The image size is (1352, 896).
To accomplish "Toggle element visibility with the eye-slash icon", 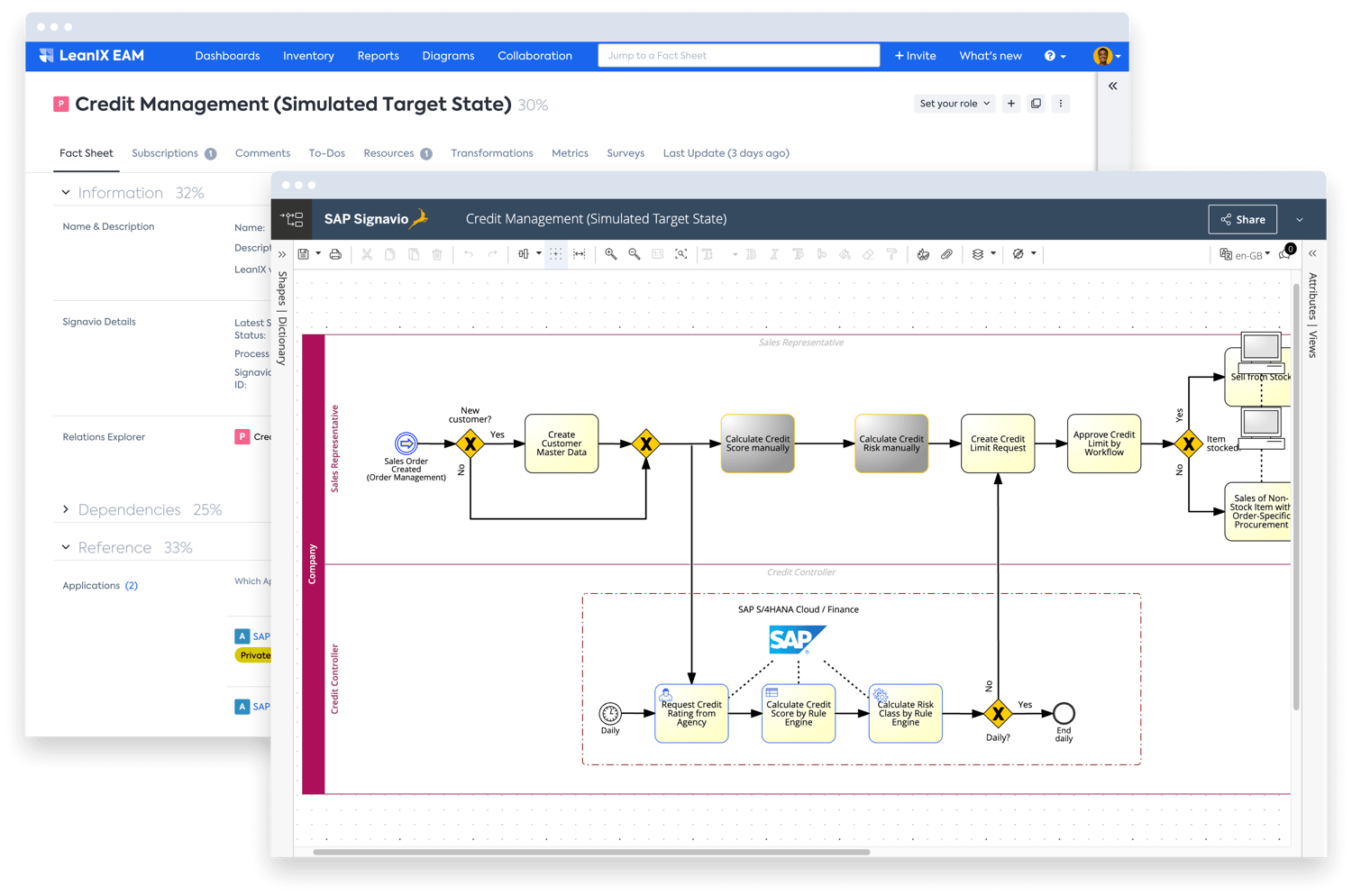I will click(1019, 255).
